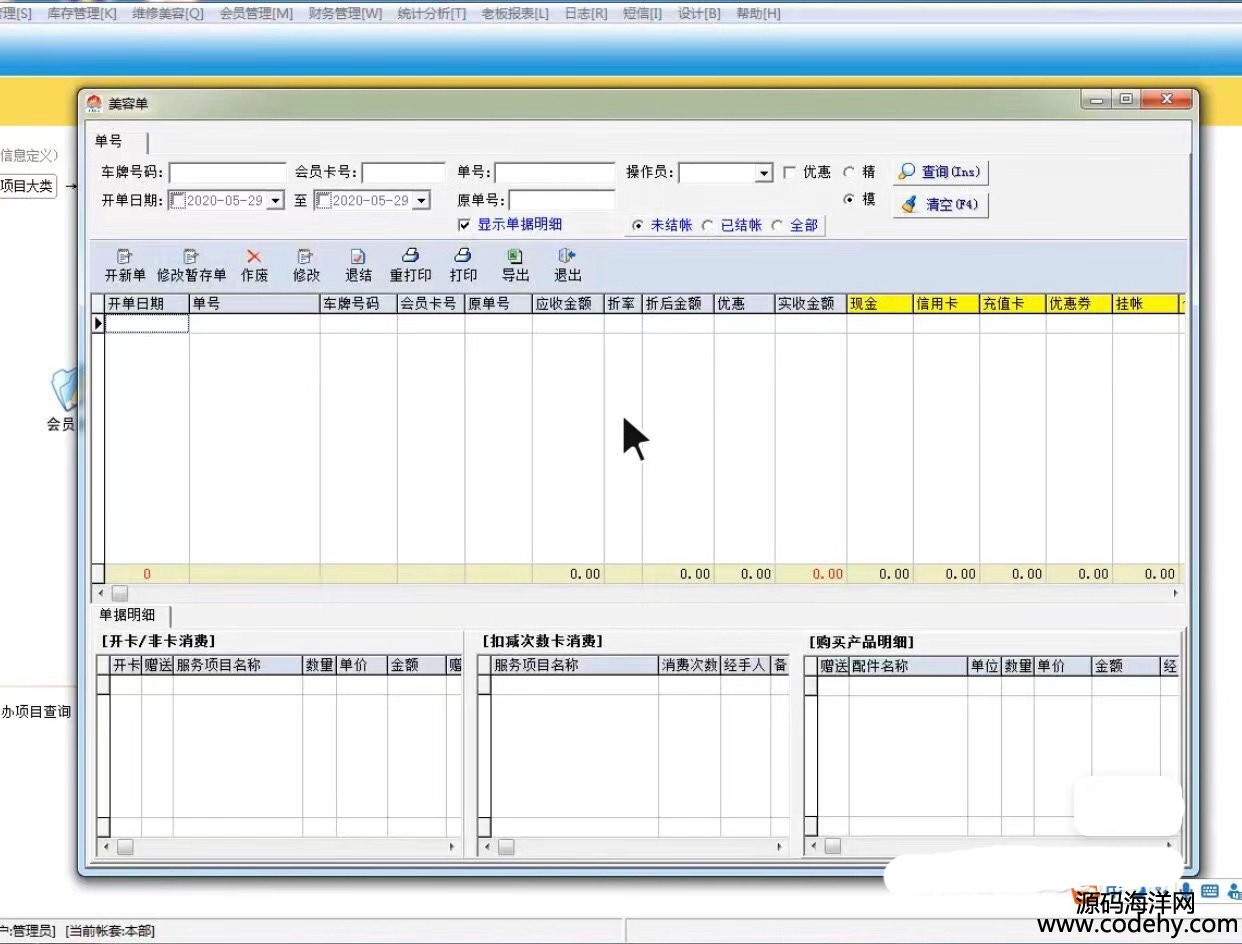Click the 车牌号码 input field
The image size is (1242, 944).
tap(227, 173)
